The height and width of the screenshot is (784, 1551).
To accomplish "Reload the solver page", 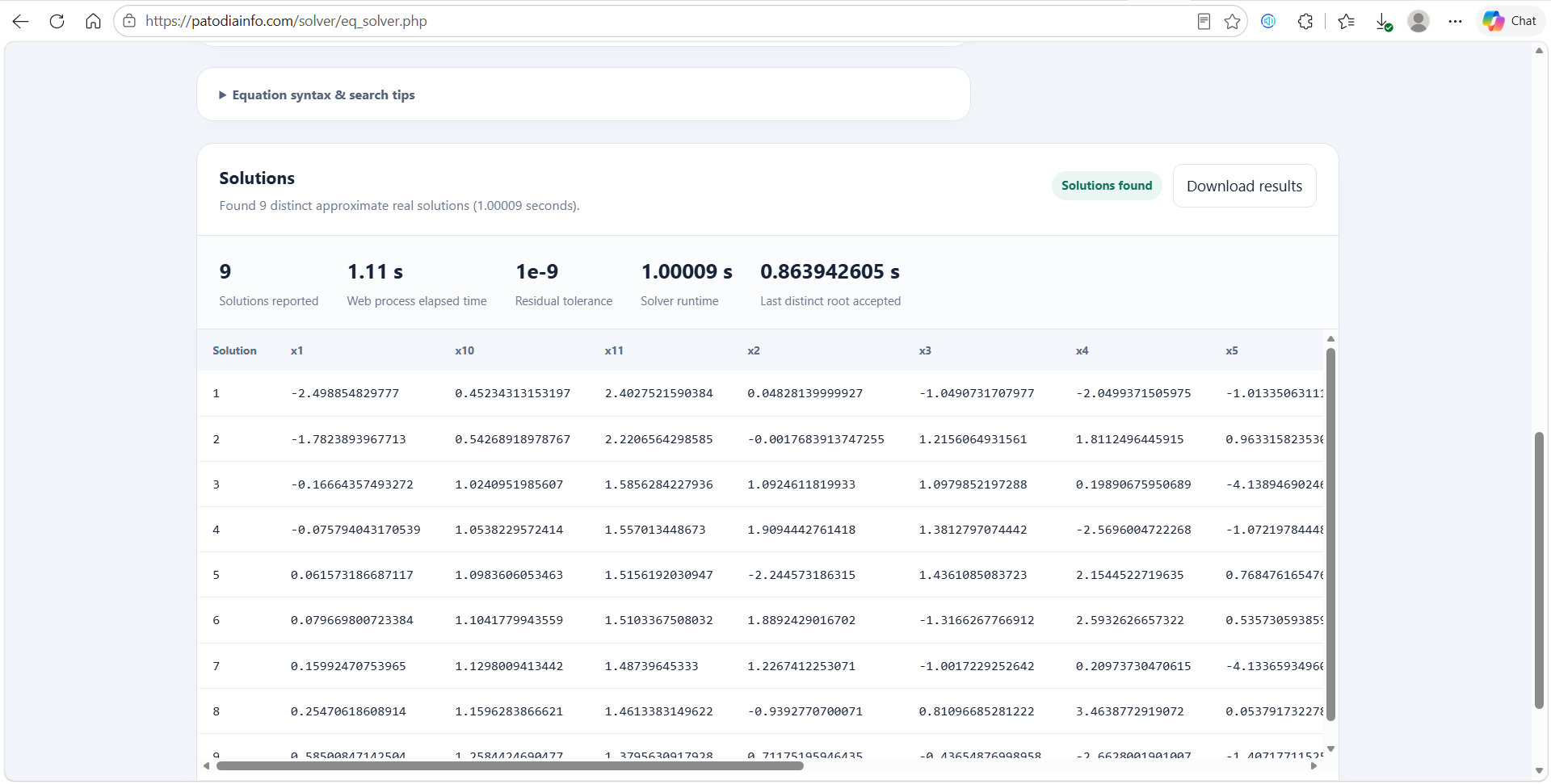I will (57, 21).
